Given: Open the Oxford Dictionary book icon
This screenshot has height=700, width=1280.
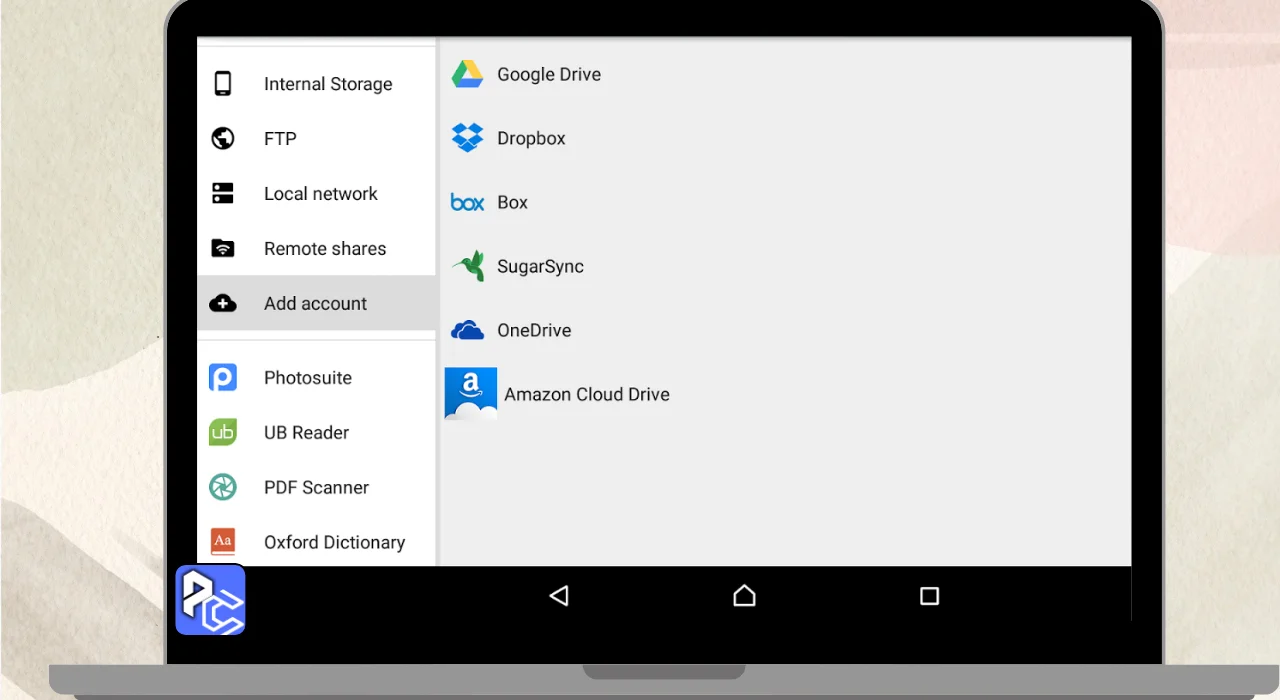Looking at the screenshot, I should coord(223,542).
